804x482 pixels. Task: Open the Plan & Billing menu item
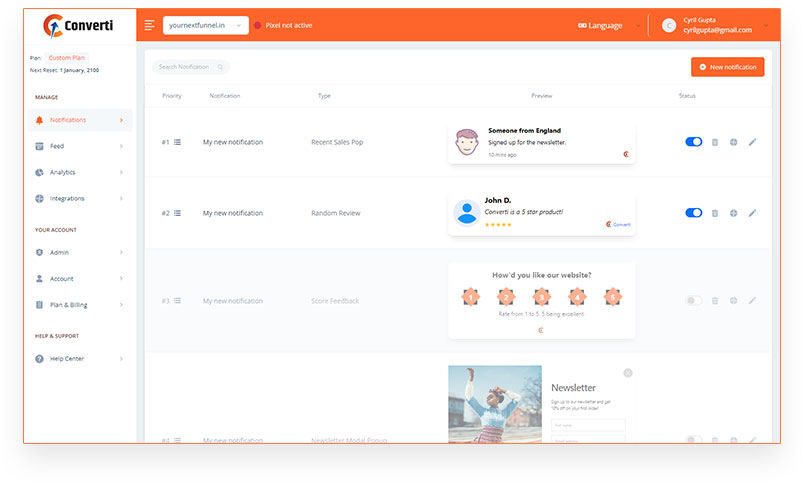coord(80,305)
